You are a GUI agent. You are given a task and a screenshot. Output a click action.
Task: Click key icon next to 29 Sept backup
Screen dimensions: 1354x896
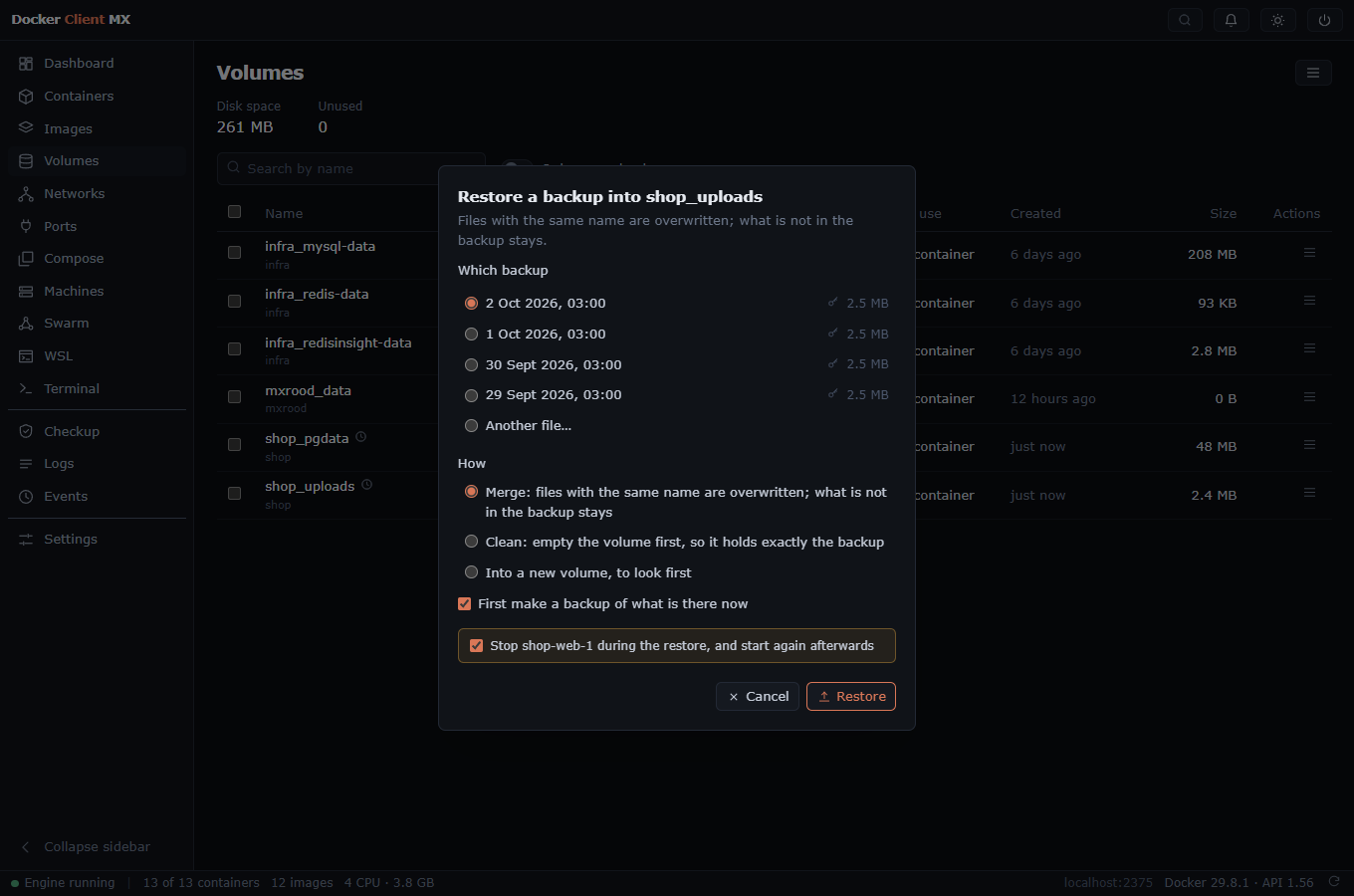pyautogui.click(x=832, y=394)
